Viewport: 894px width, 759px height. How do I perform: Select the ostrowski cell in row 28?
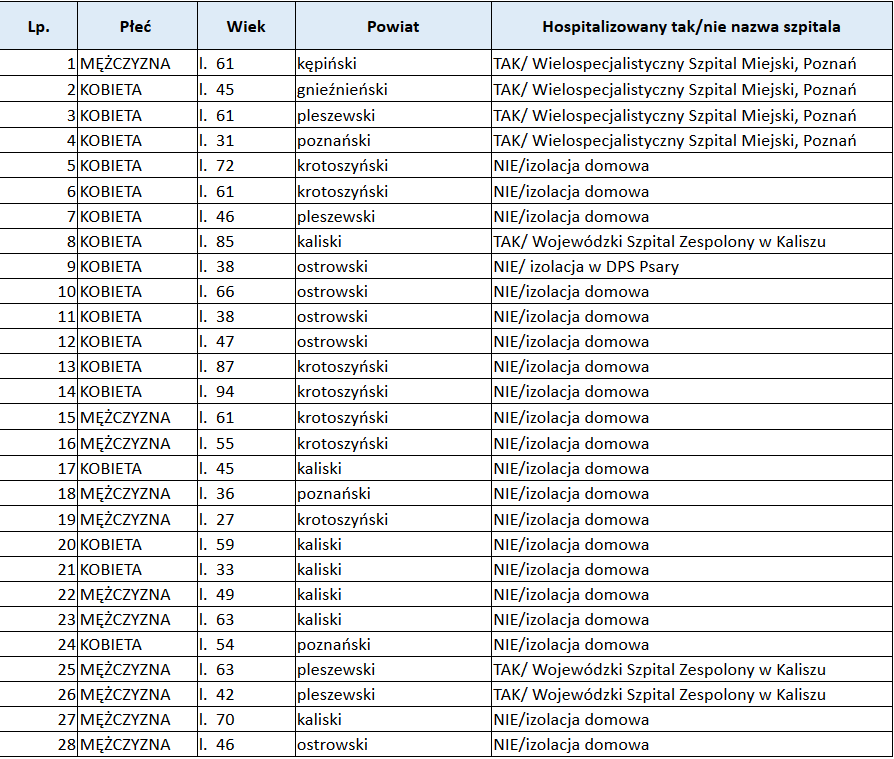click(332, 744)
